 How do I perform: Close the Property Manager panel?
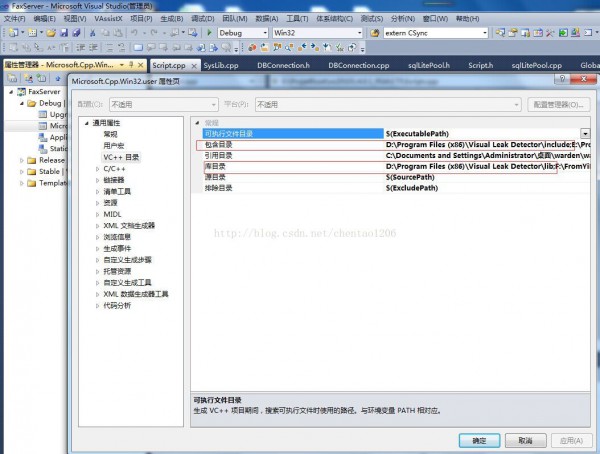[140, 65]
